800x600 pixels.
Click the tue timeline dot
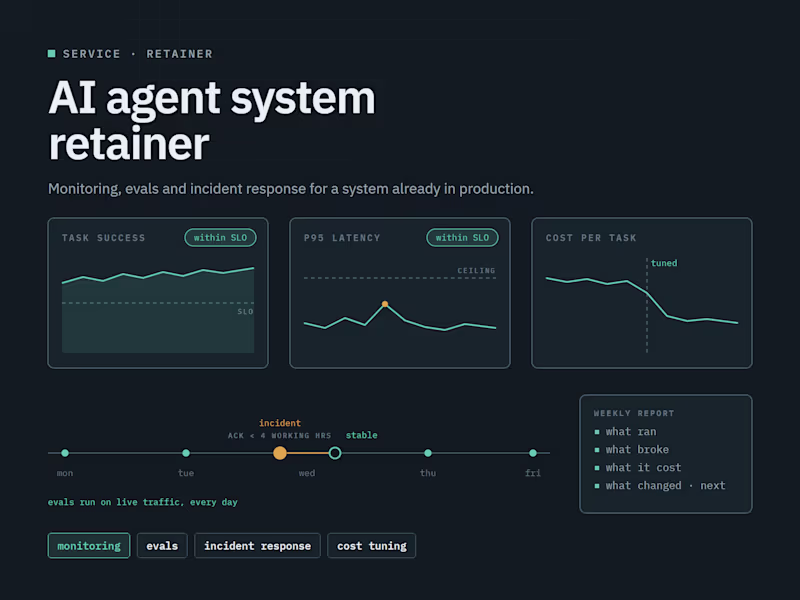point(186,453)
